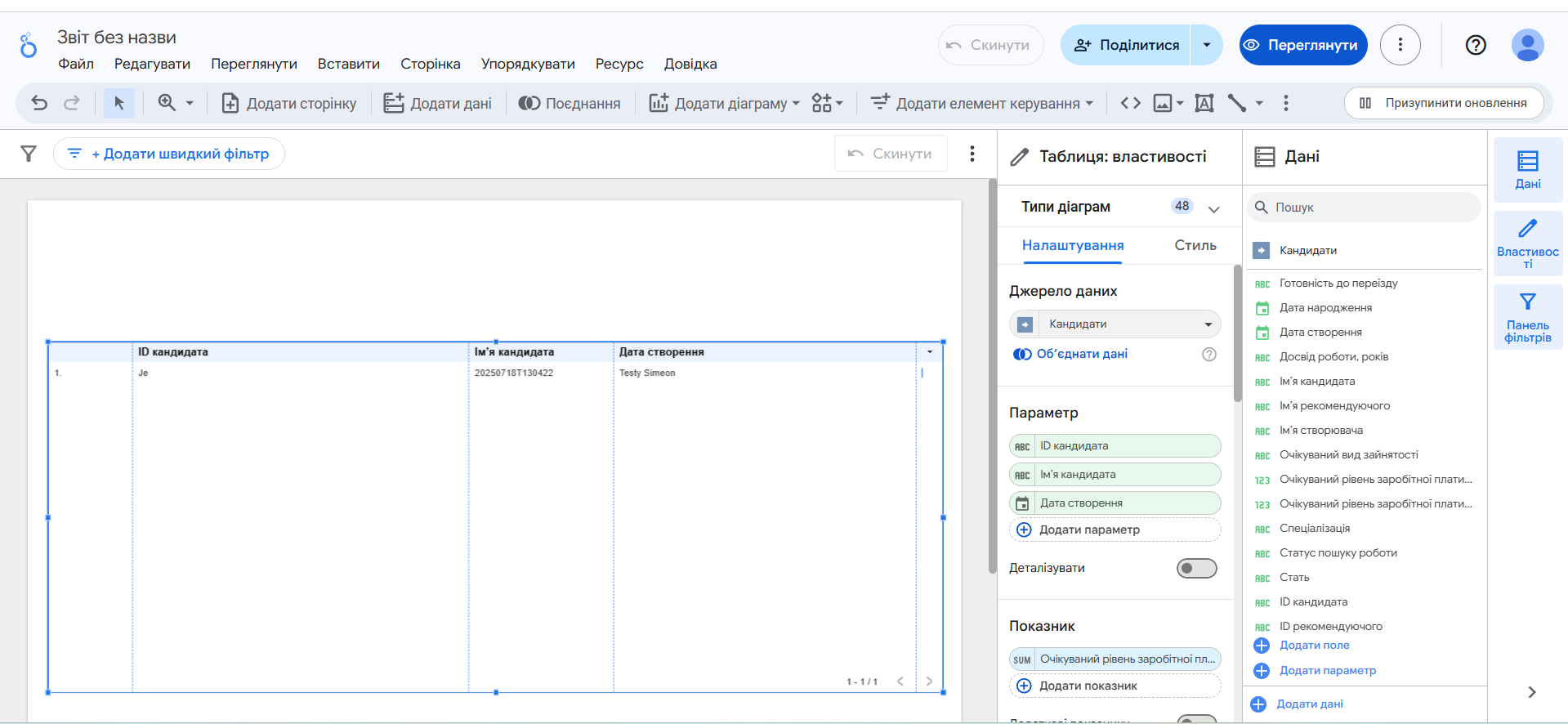Open filter bar three-dot menu

click(x=972, y=154)
